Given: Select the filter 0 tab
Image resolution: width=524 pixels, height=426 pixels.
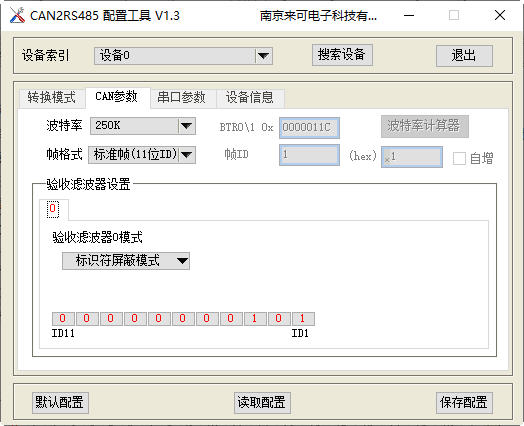Looking at the screenshot, I should pyautogui.click(x=53, y=209).
